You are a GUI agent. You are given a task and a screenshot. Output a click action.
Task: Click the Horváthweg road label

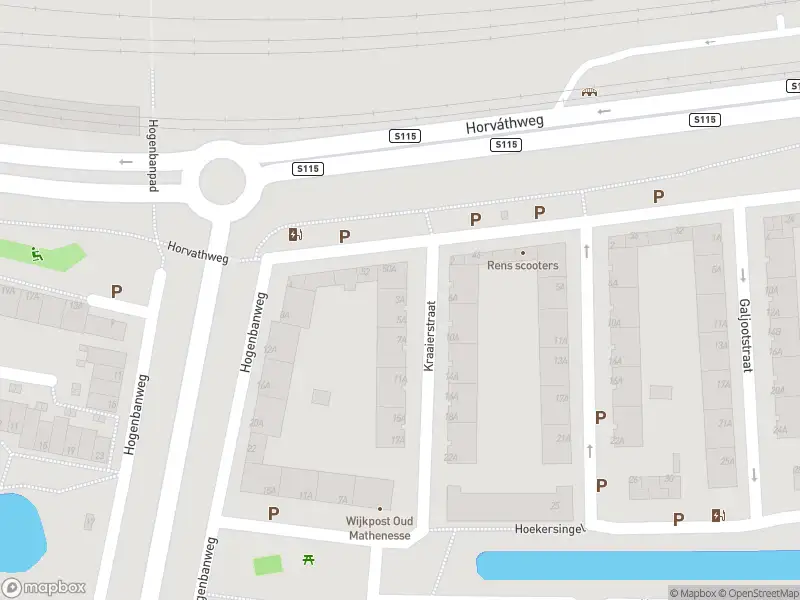(505, 124)
